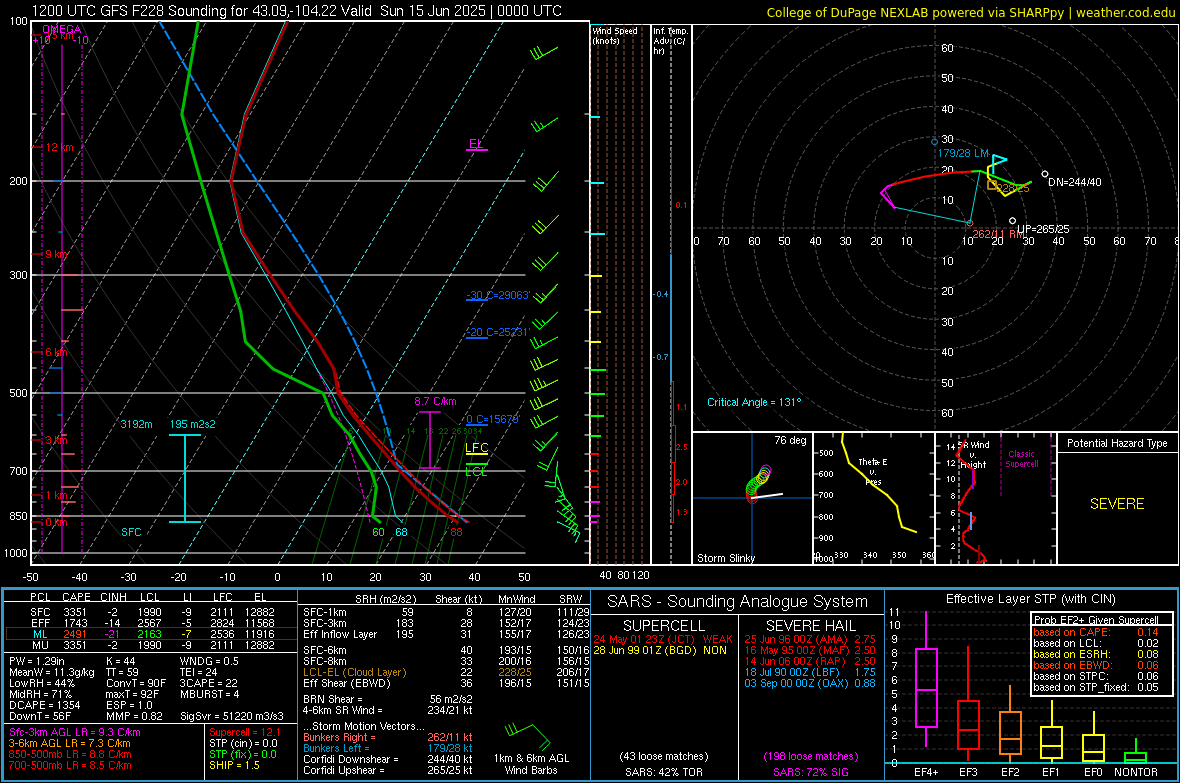Click the Storm Slinky panel label
The width and height of the screenshot is (1180, 783).
tap(726, 558)
